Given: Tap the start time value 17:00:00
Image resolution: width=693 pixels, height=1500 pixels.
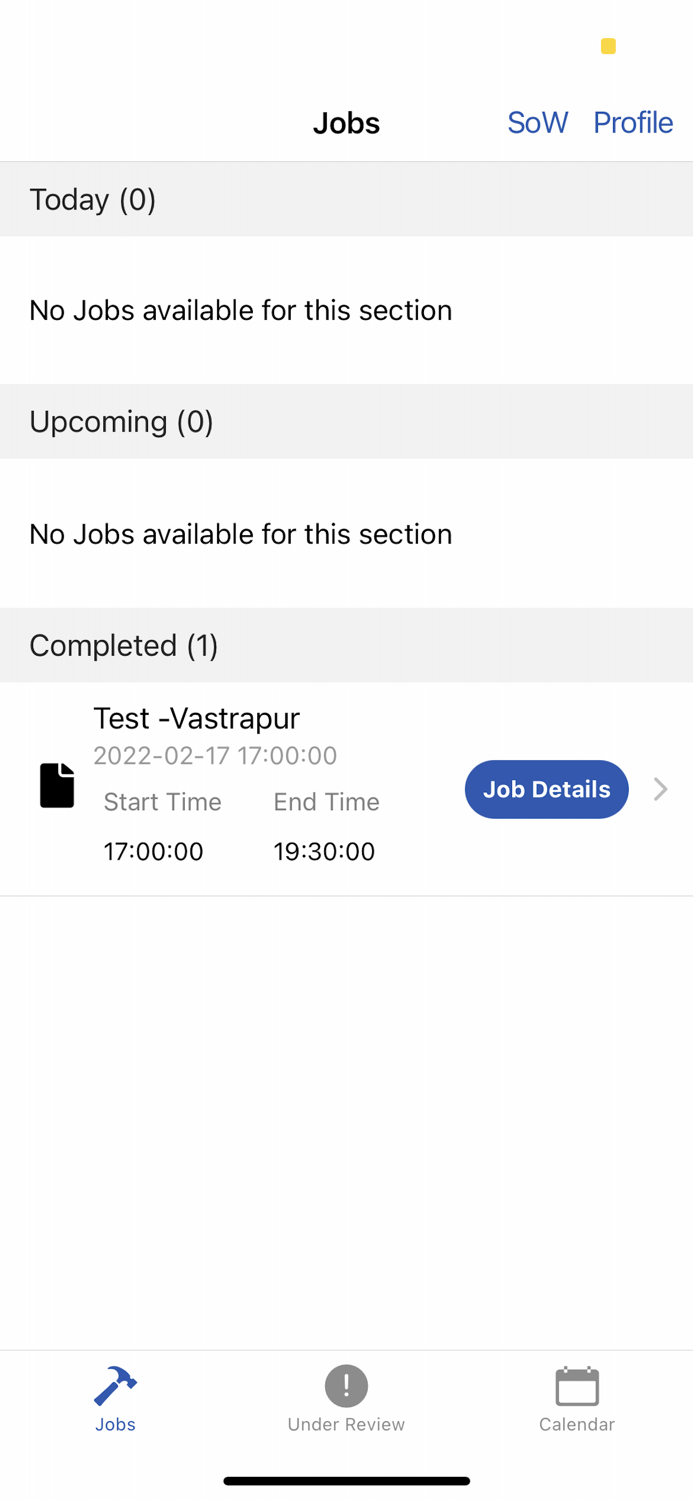Looking at the screenshot, I should tap(154, 851).
